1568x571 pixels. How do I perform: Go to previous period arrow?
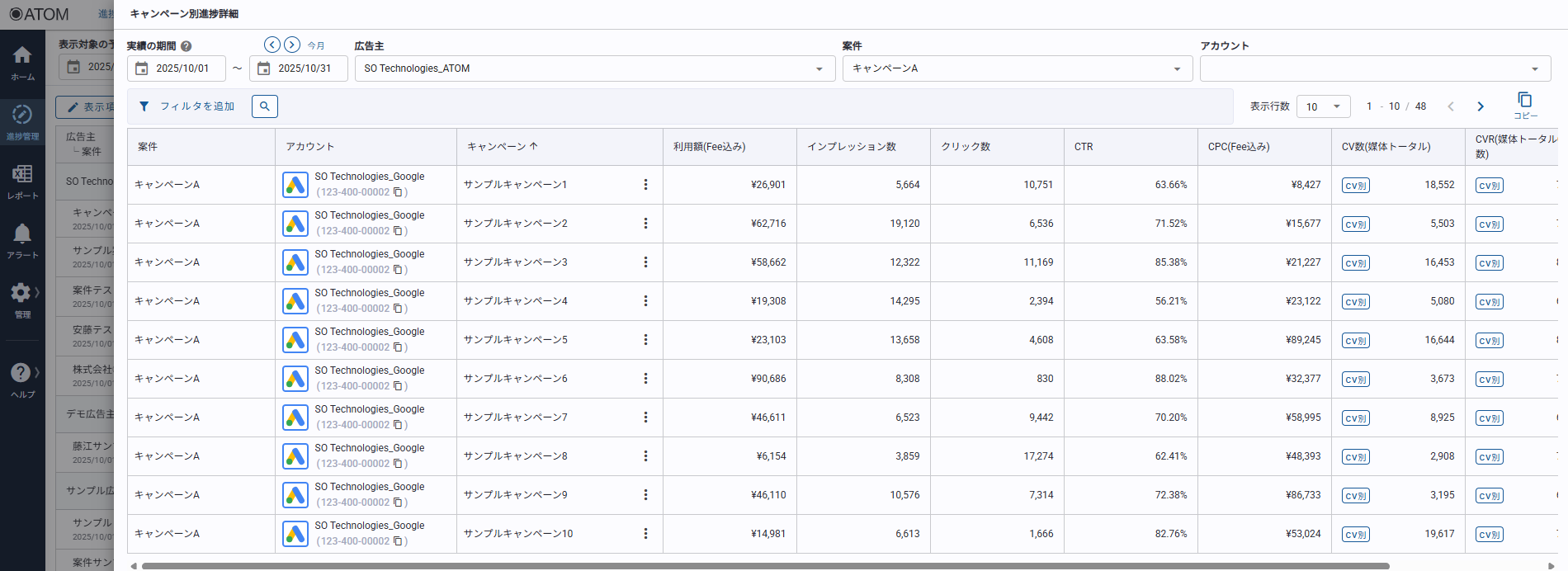click(x=272, y=45)
